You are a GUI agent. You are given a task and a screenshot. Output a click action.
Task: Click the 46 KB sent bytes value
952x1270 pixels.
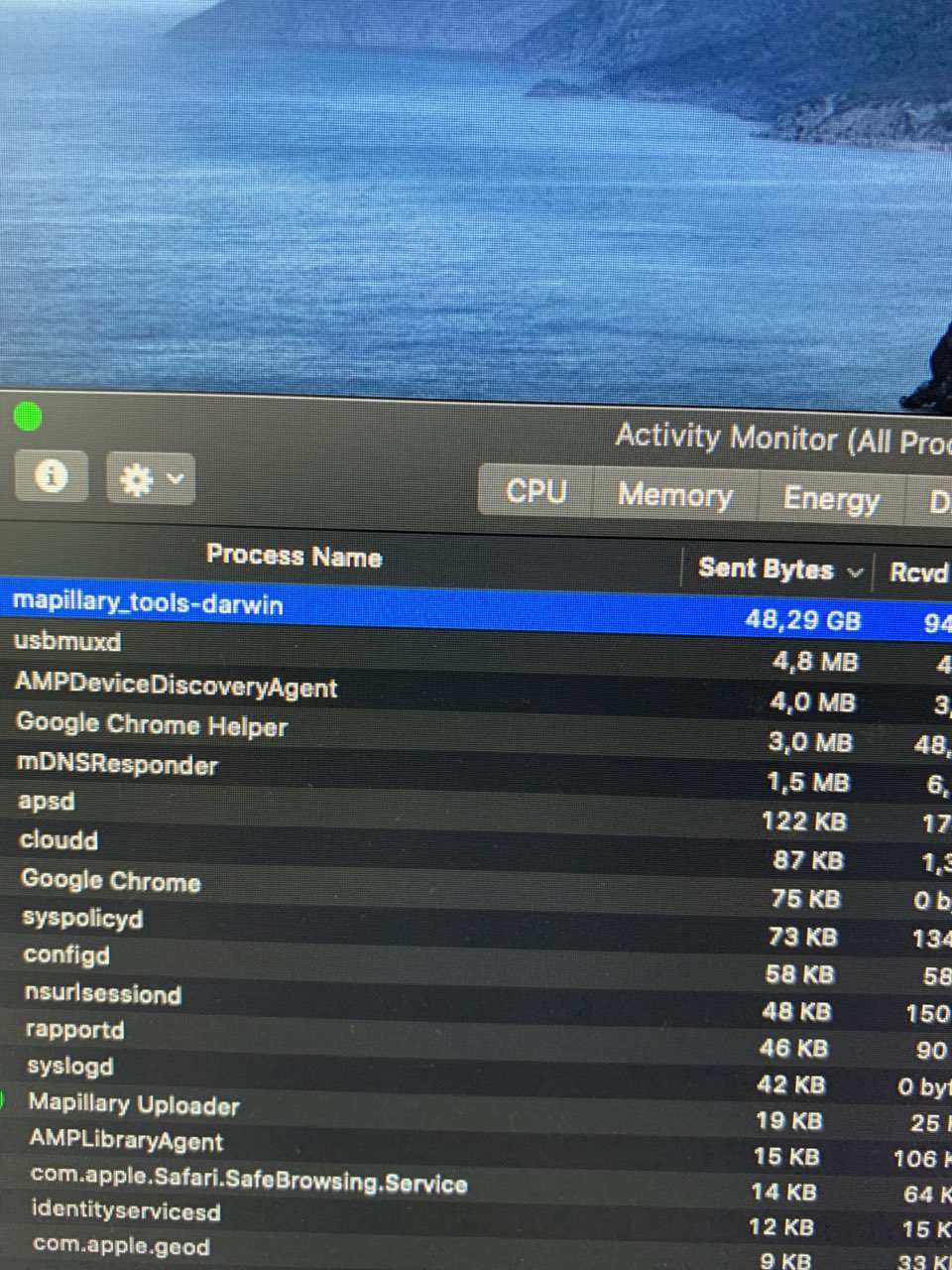click(x=794, y=1049)
